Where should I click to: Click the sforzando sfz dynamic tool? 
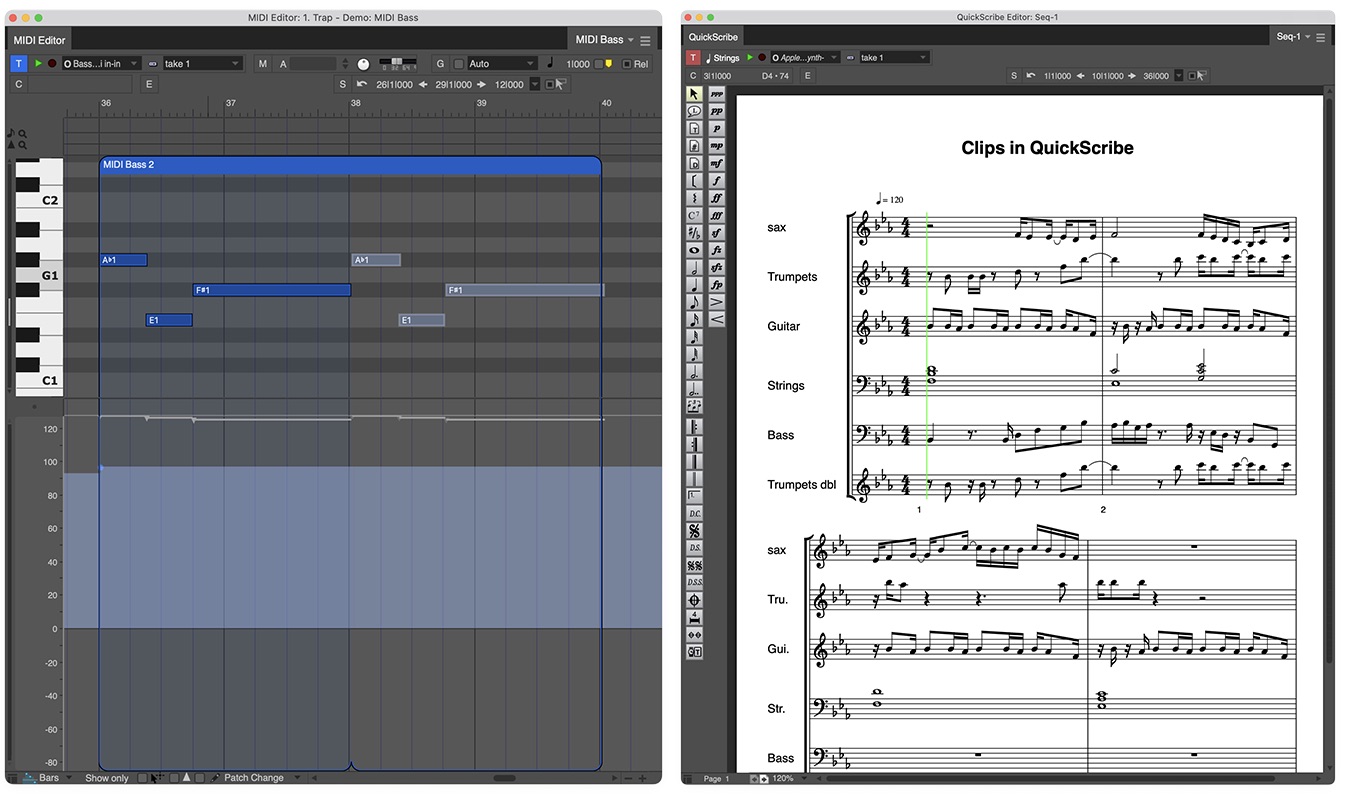[x=717, y=267]
